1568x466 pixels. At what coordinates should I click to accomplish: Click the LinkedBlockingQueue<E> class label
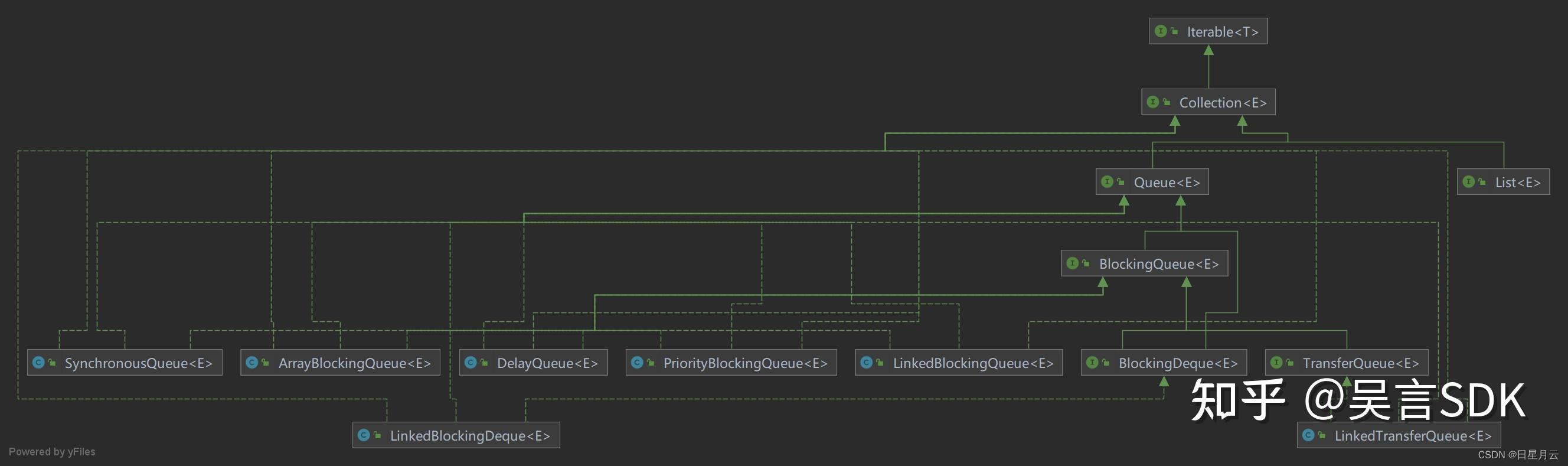(x=974, y=363)
